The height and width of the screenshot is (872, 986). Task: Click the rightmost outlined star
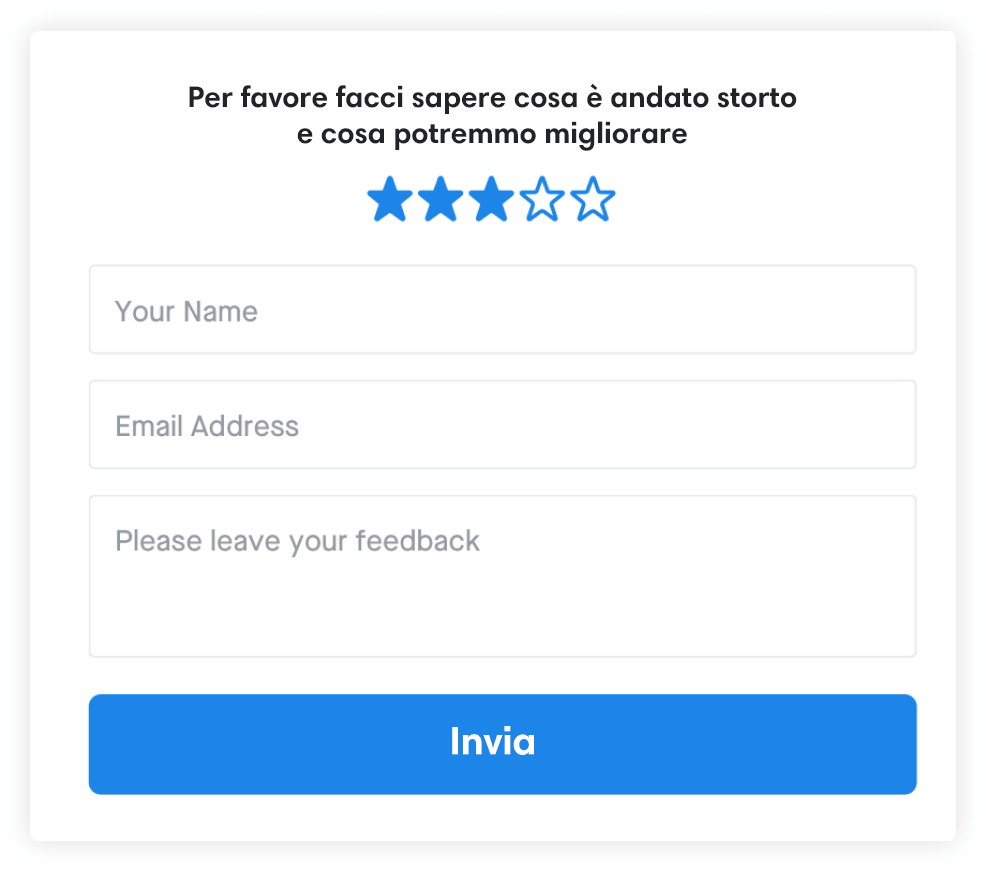click(x=593, y=200)
